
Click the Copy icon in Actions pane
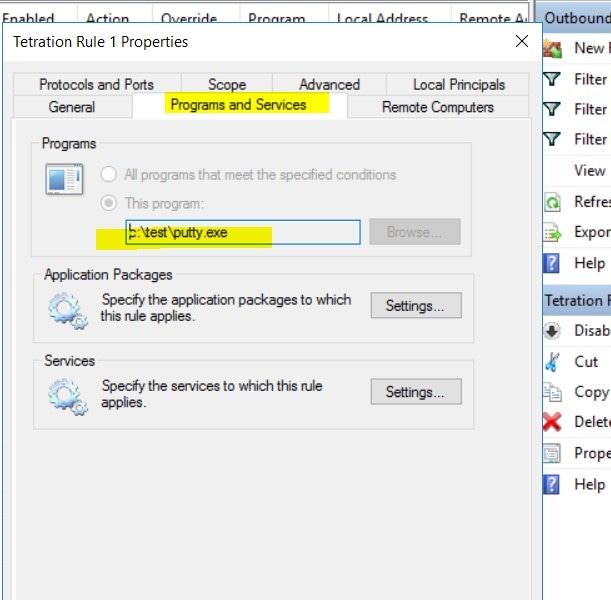click(x=553, y=392)
